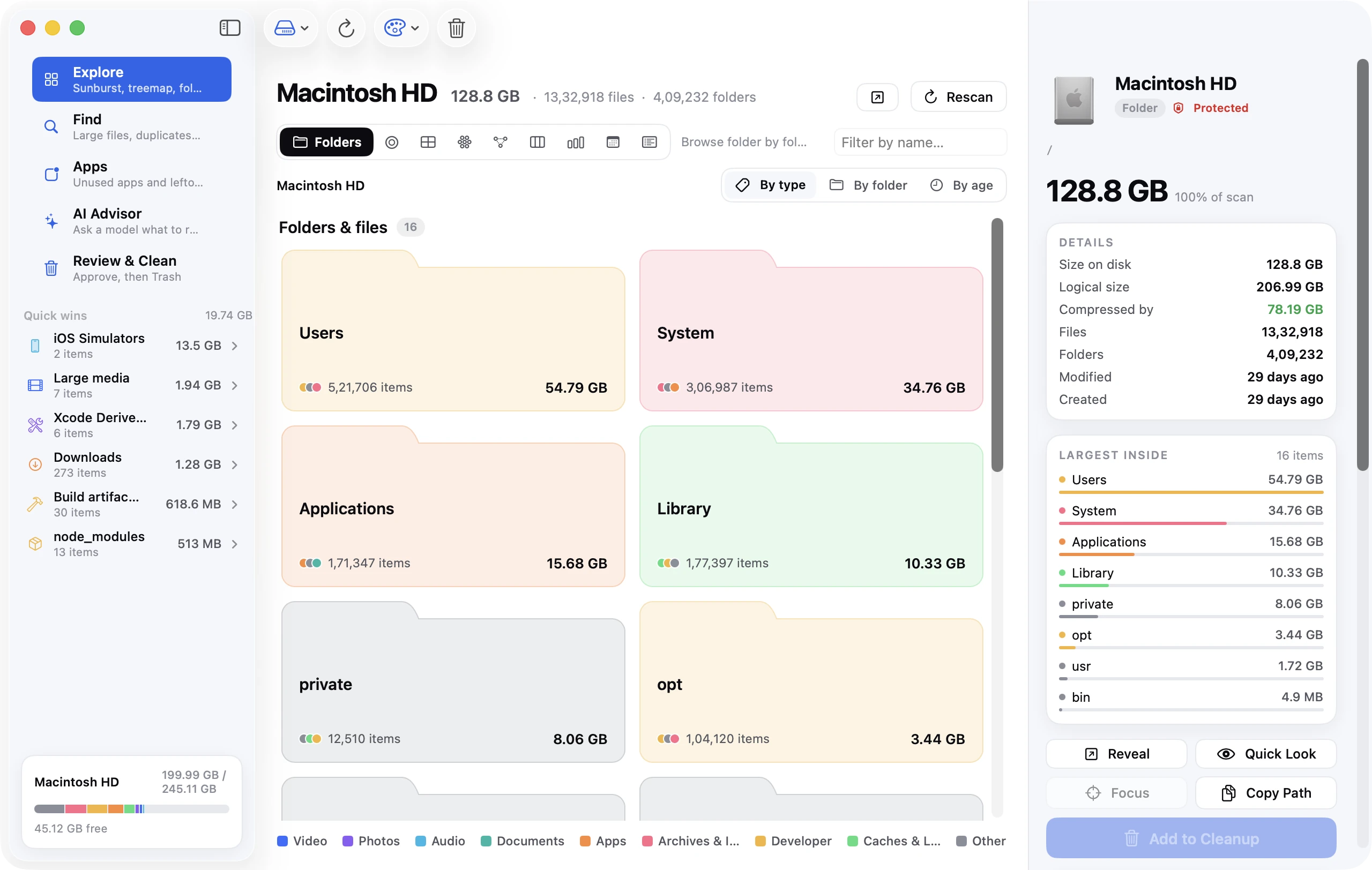Image resolution: width=1372 pixels, height=870 pixels.
Task: Toggle the Video legend color swatch
Action: click(282, 842)
